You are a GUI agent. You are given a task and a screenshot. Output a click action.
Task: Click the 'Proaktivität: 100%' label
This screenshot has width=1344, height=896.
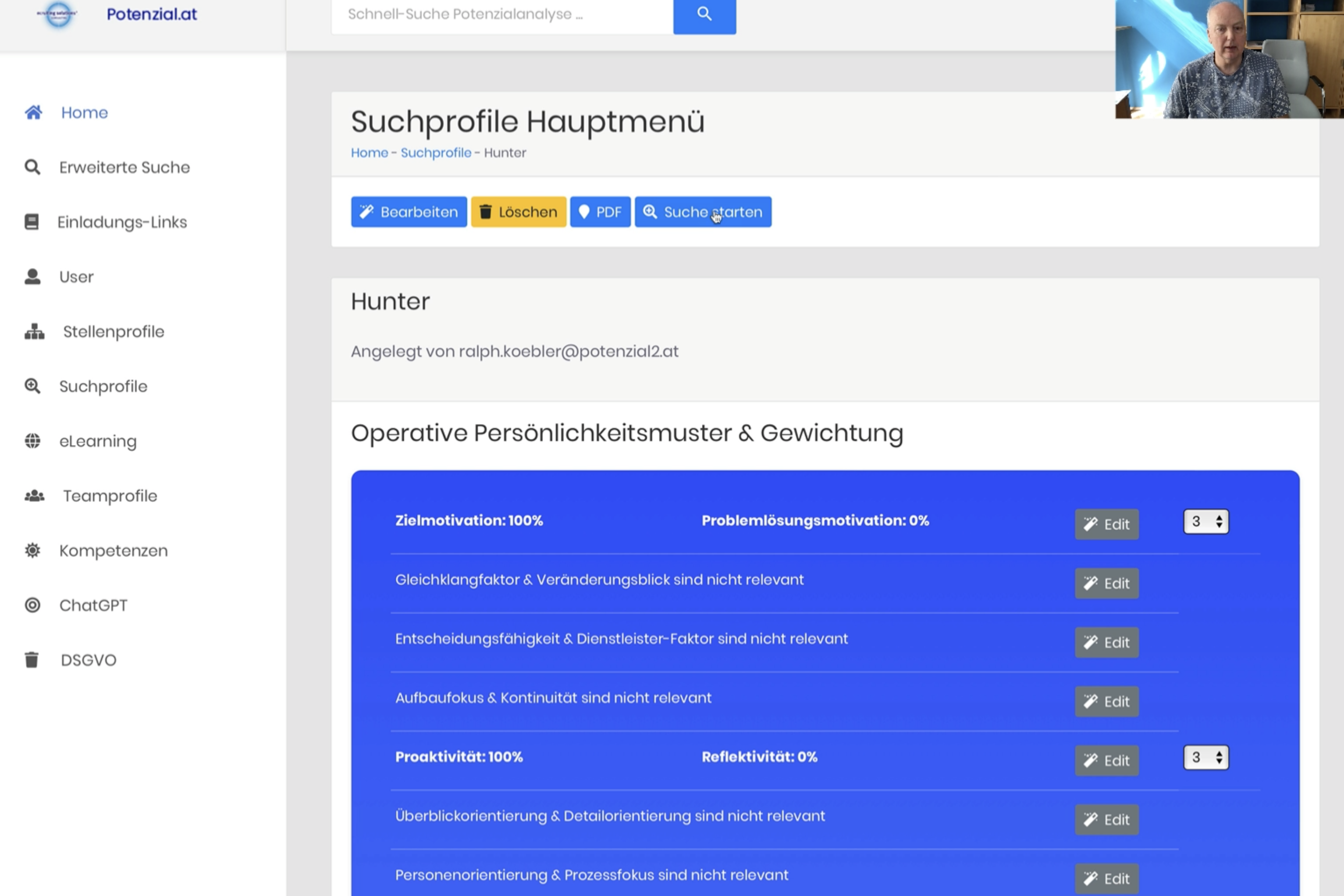[459, 757]
